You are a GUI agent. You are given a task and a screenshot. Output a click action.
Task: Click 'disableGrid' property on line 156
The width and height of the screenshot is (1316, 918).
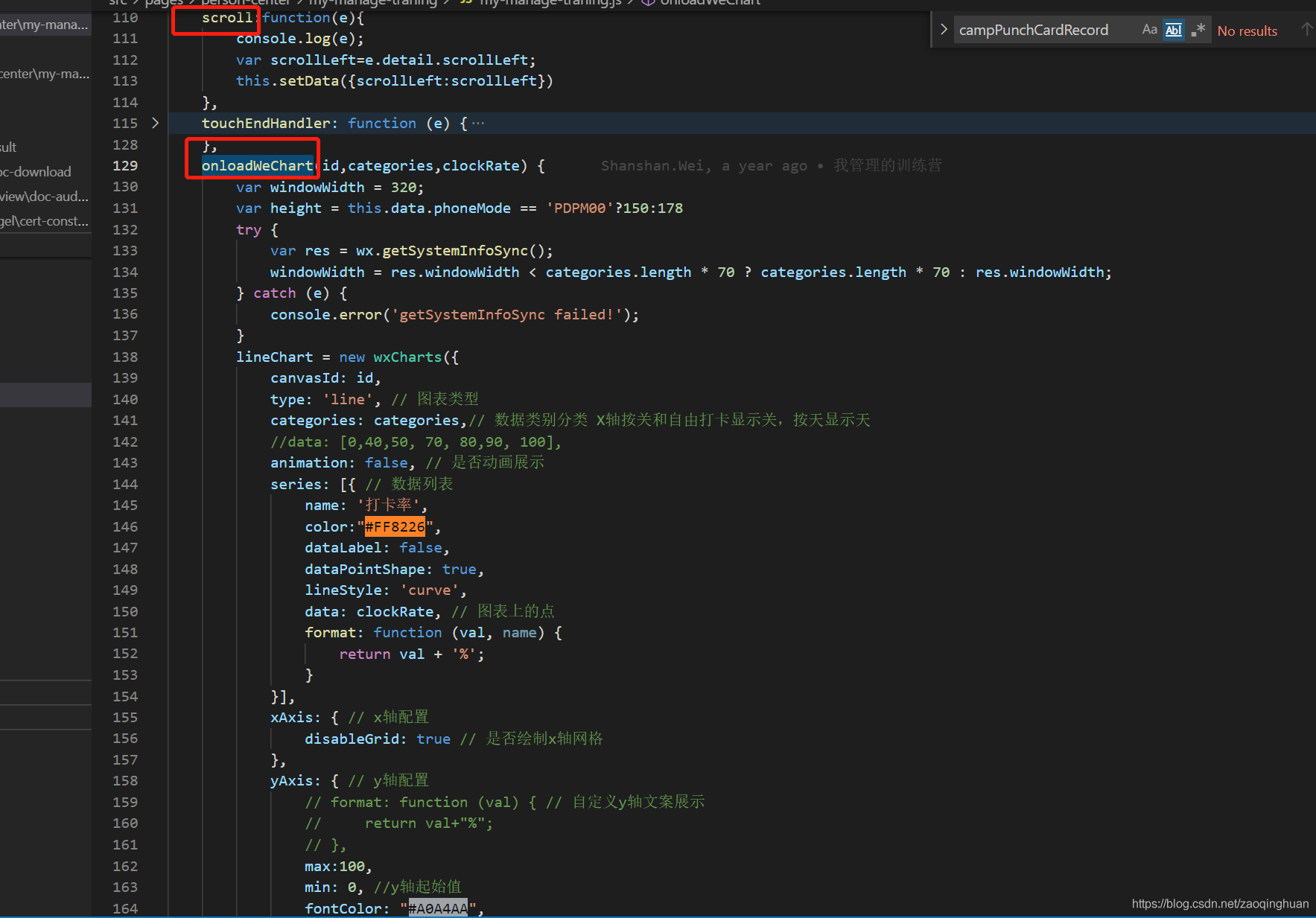352,739
